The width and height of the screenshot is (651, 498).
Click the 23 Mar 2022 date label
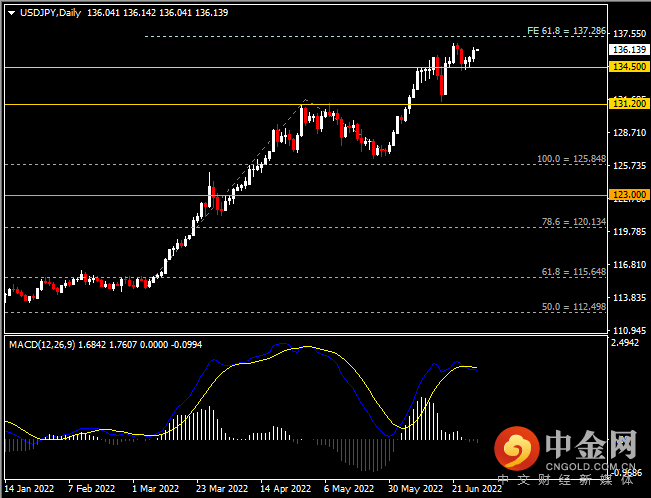point(222,488)
